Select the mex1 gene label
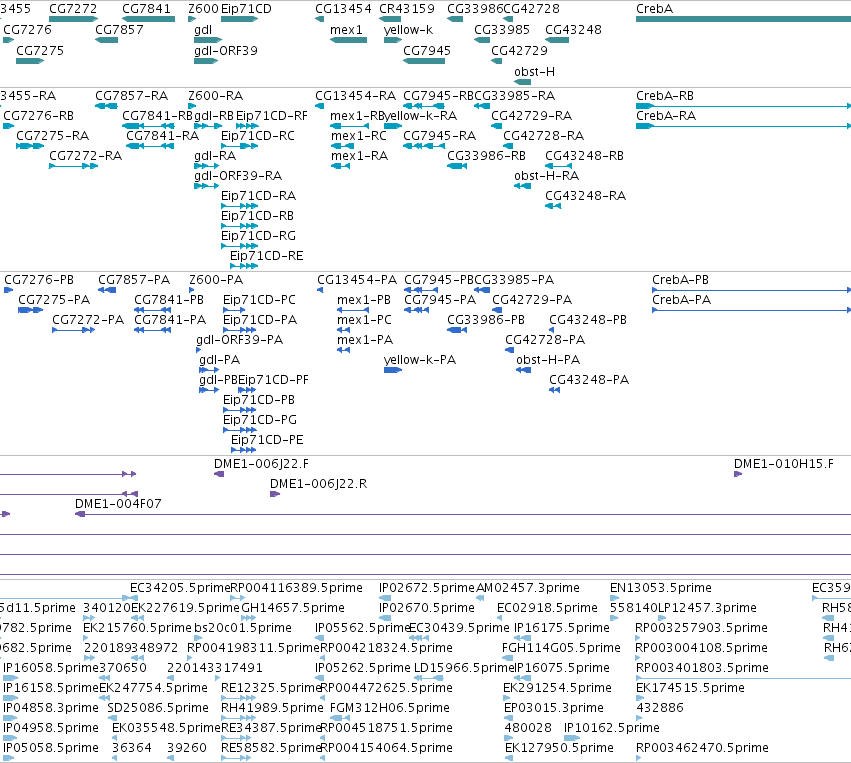 pyautogui.click(x=346, y=30)
